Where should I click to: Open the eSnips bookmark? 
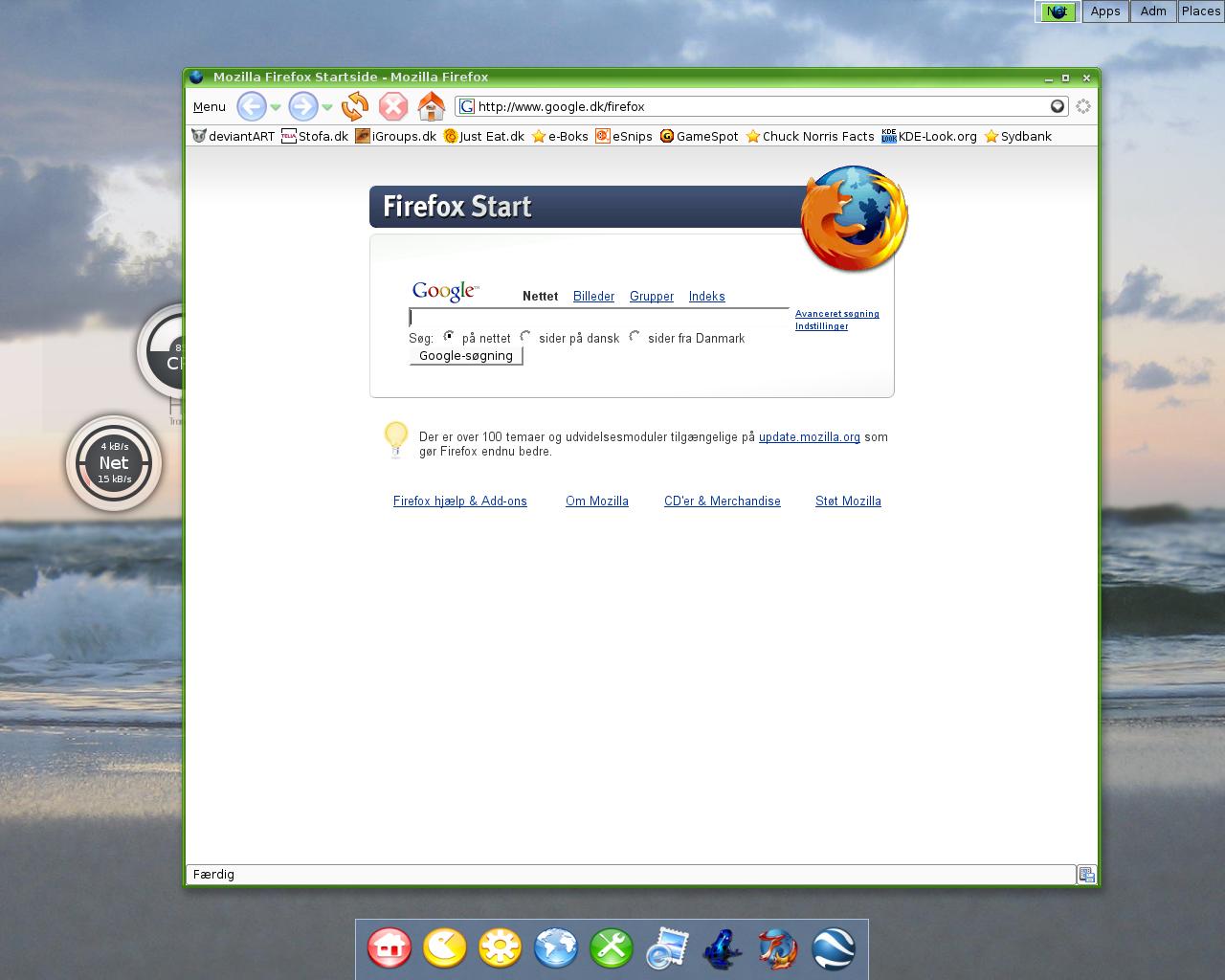pyautogui.click(x=624, y=136)
